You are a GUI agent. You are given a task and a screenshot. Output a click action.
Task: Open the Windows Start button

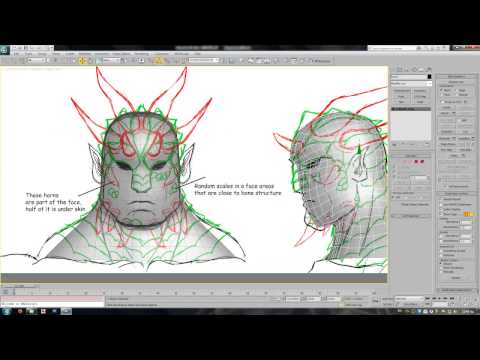pos(6,311)
